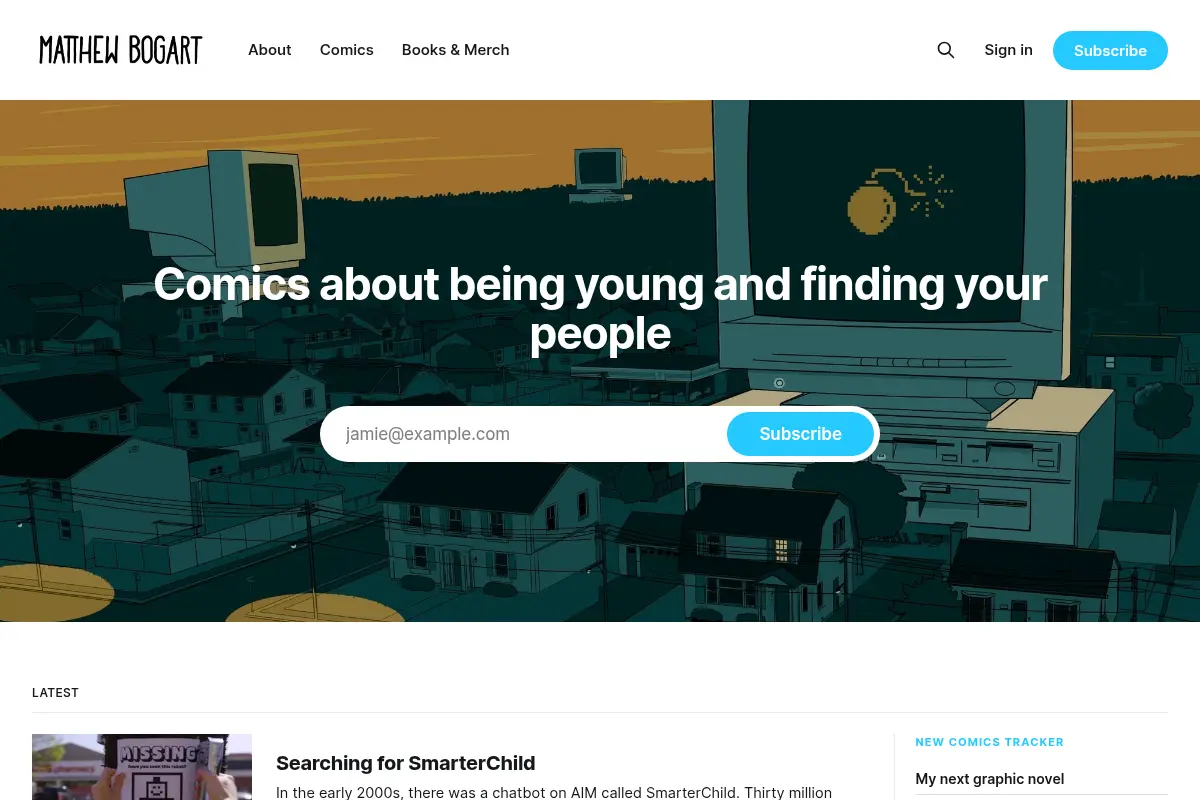Click the small floating monitor in sky
Viewport: 1200px width, 800px height.
(599, 176)
